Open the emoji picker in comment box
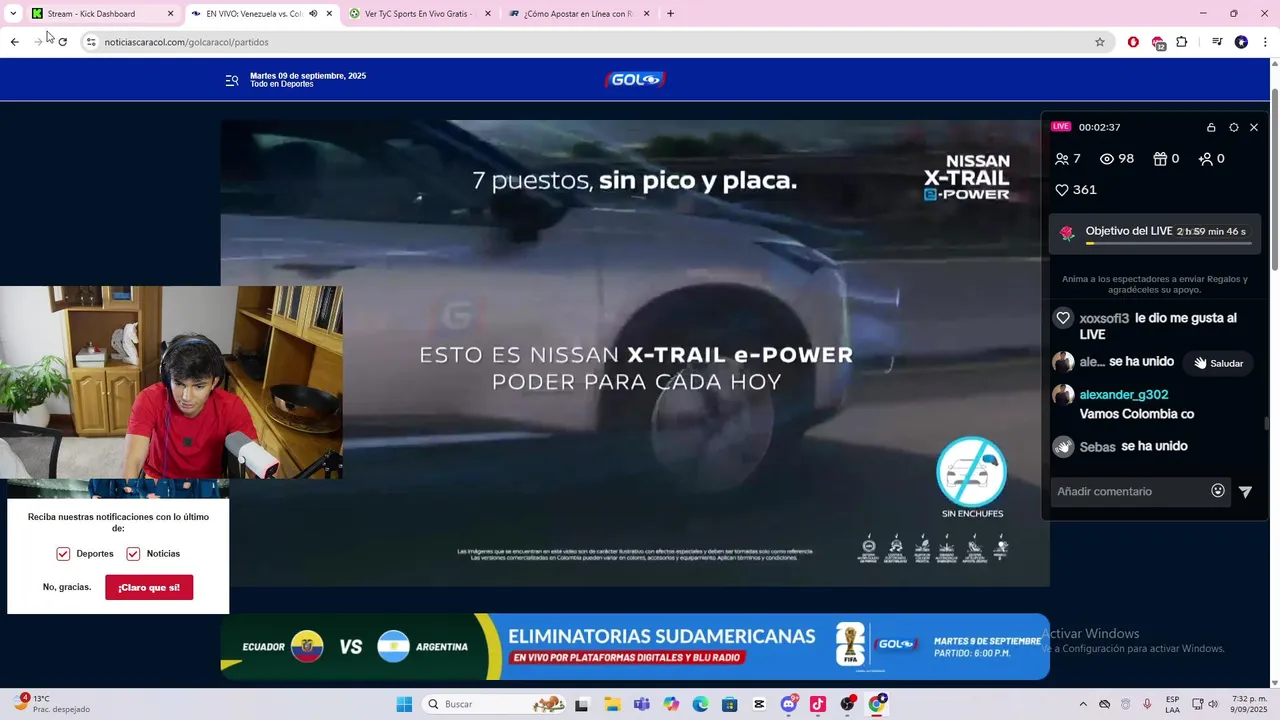 click(x=1218, y=491)
